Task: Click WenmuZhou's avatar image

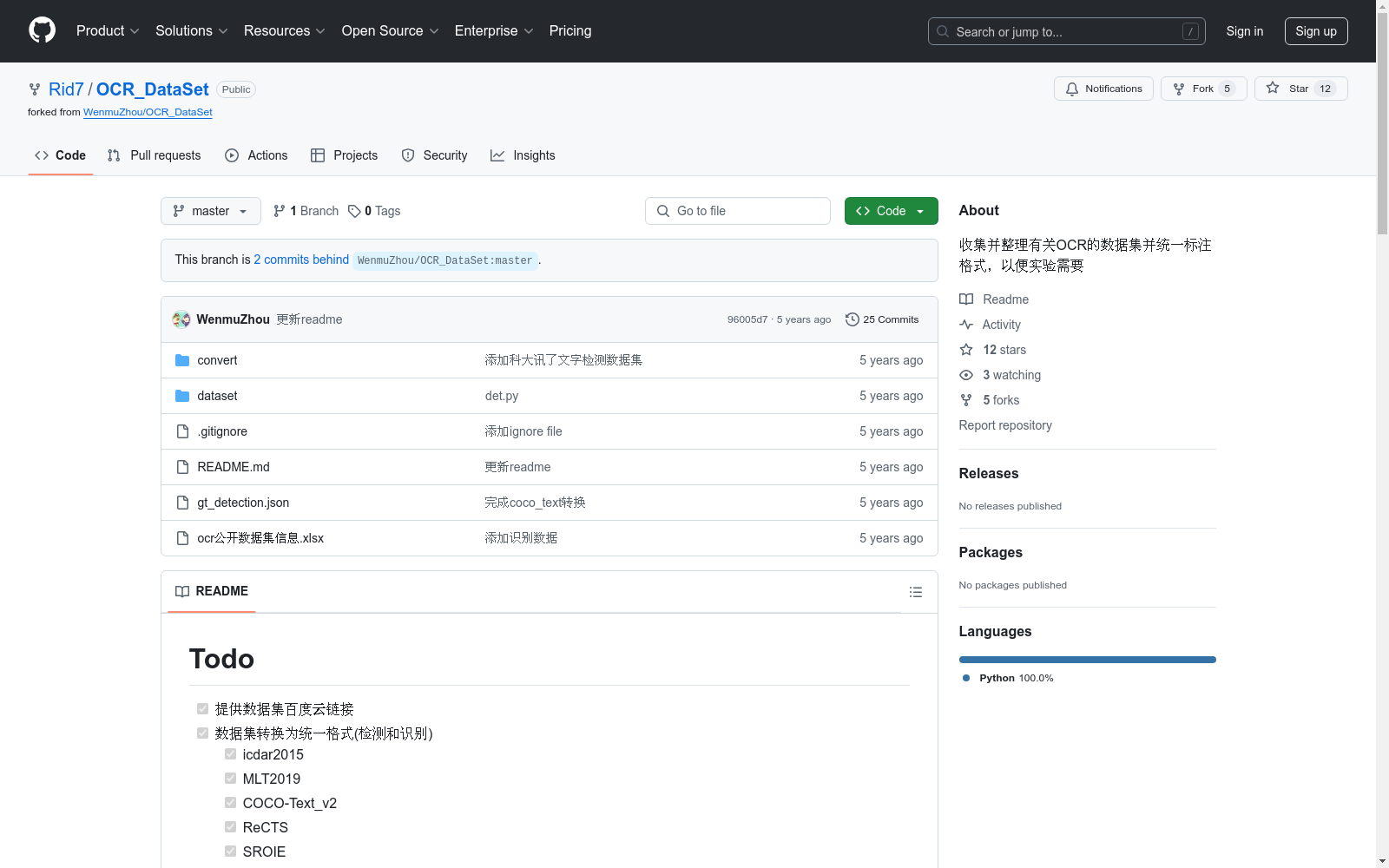Action: (x=181, y=319)
